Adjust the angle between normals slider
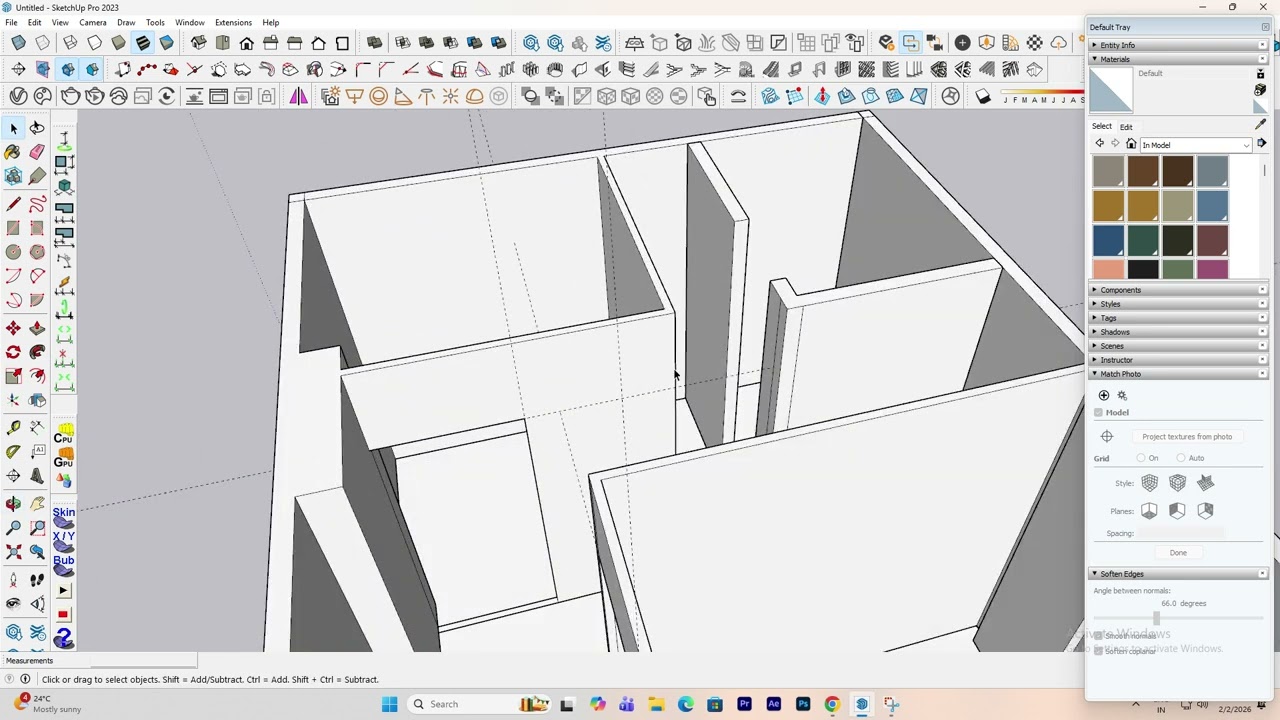Viewport: 1280px width, 720px height. coord(1156,618)
